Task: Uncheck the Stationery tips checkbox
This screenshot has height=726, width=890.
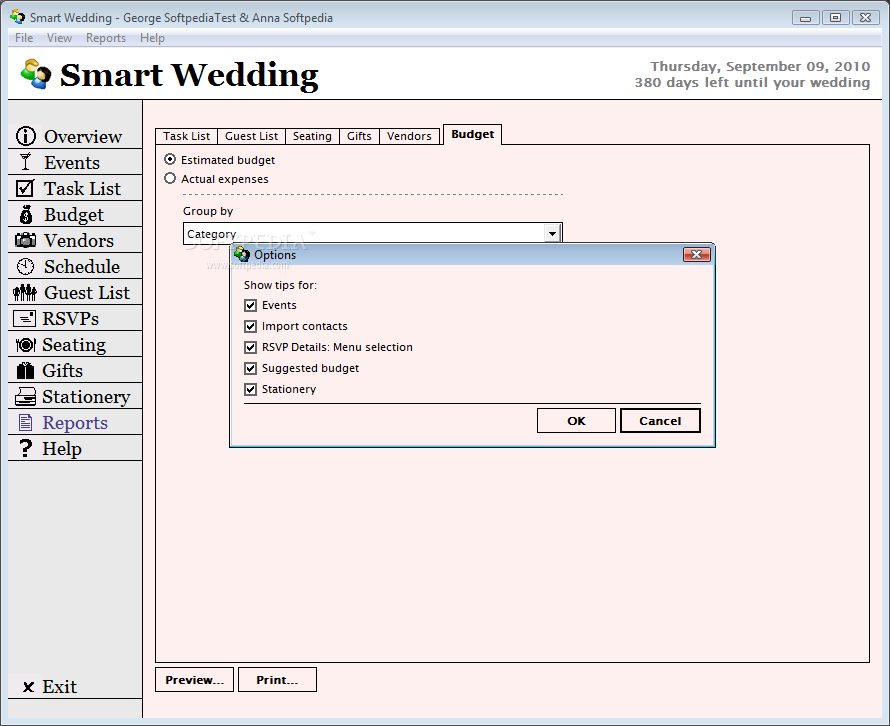Action: pos(250,389)
